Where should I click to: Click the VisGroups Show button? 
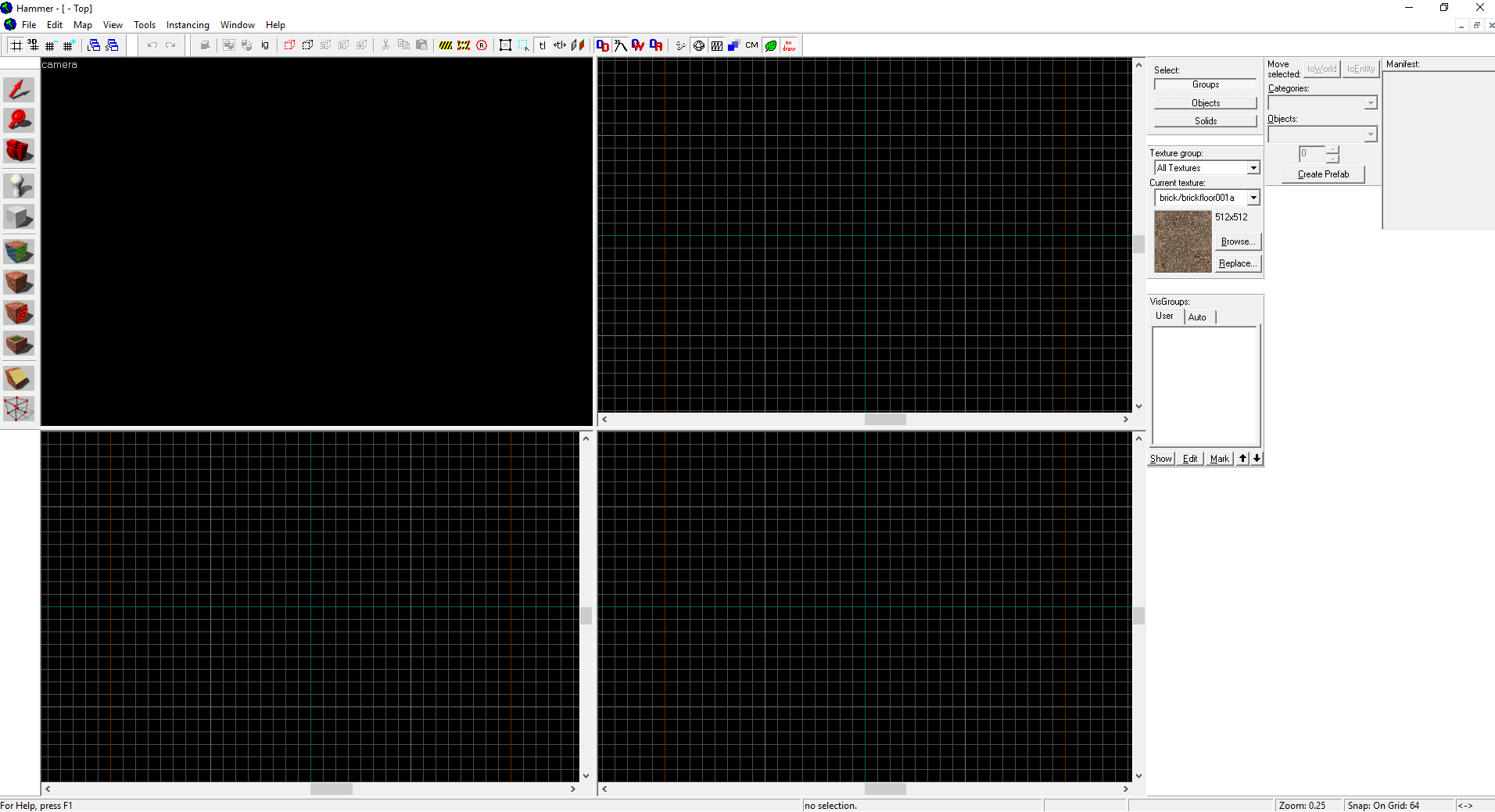click(1160, 459)
